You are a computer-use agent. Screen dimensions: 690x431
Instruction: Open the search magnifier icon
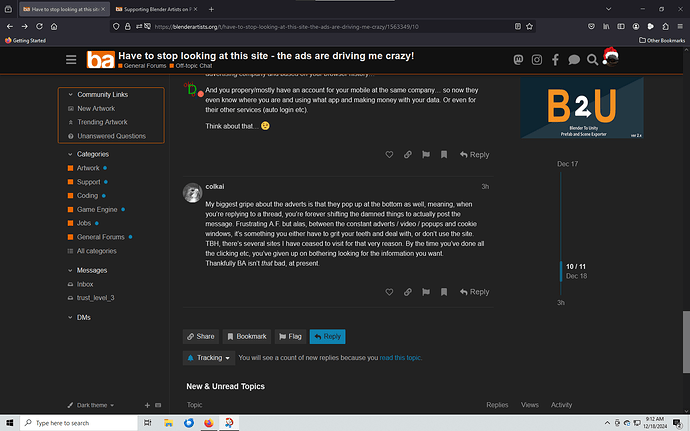pyautogui.click(x=592, y=59)
